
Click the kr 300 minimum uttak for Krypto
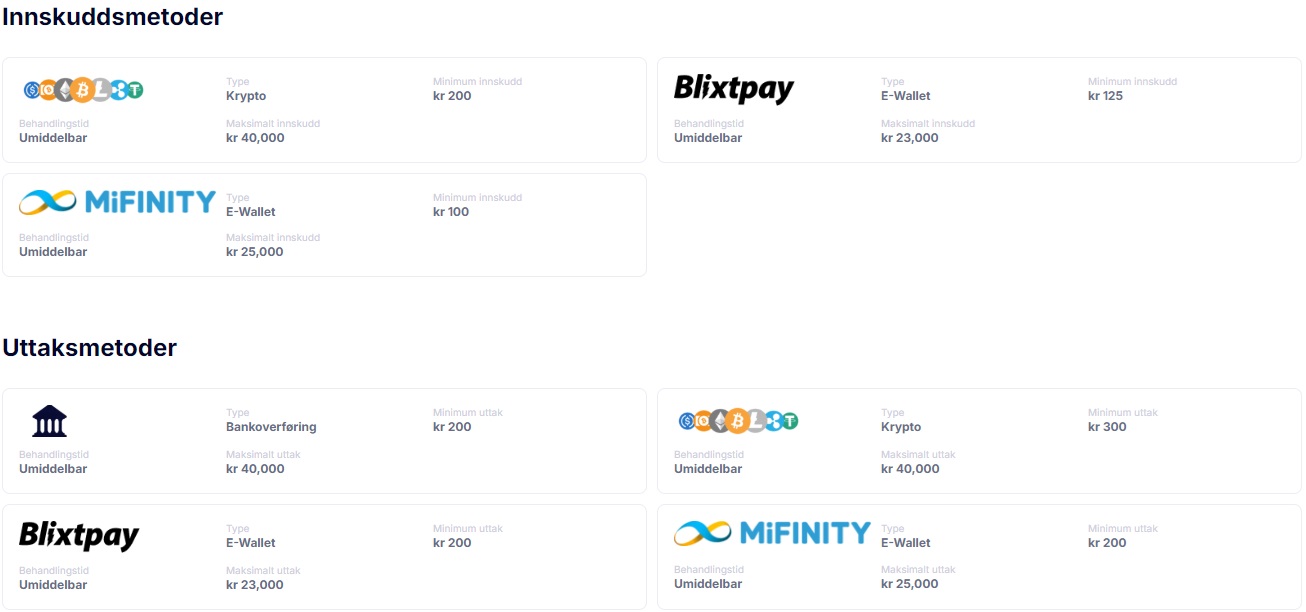click(x=1107, y=427)
